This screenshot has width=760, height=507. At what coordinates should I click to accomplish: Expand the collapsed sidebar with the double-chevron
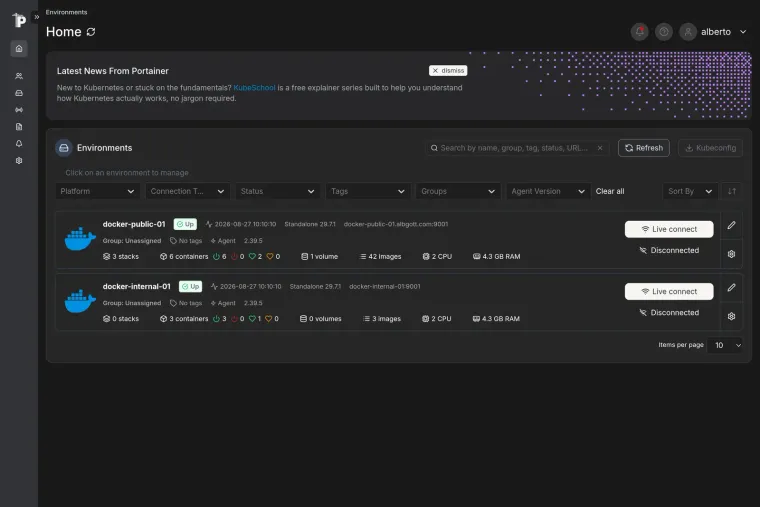[x=36, y=17]
